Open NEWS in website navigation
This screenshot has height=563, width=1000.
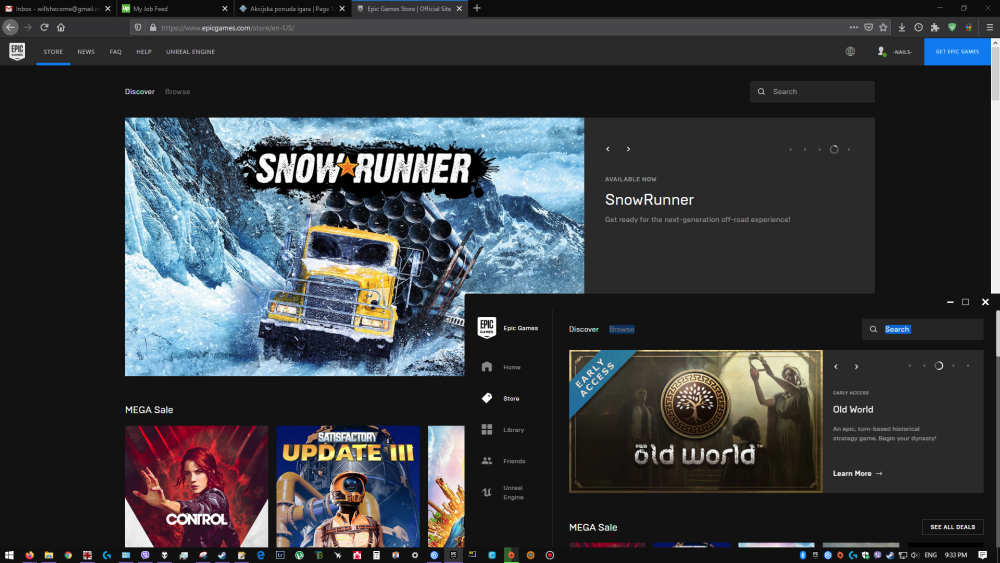pos(86,52)
